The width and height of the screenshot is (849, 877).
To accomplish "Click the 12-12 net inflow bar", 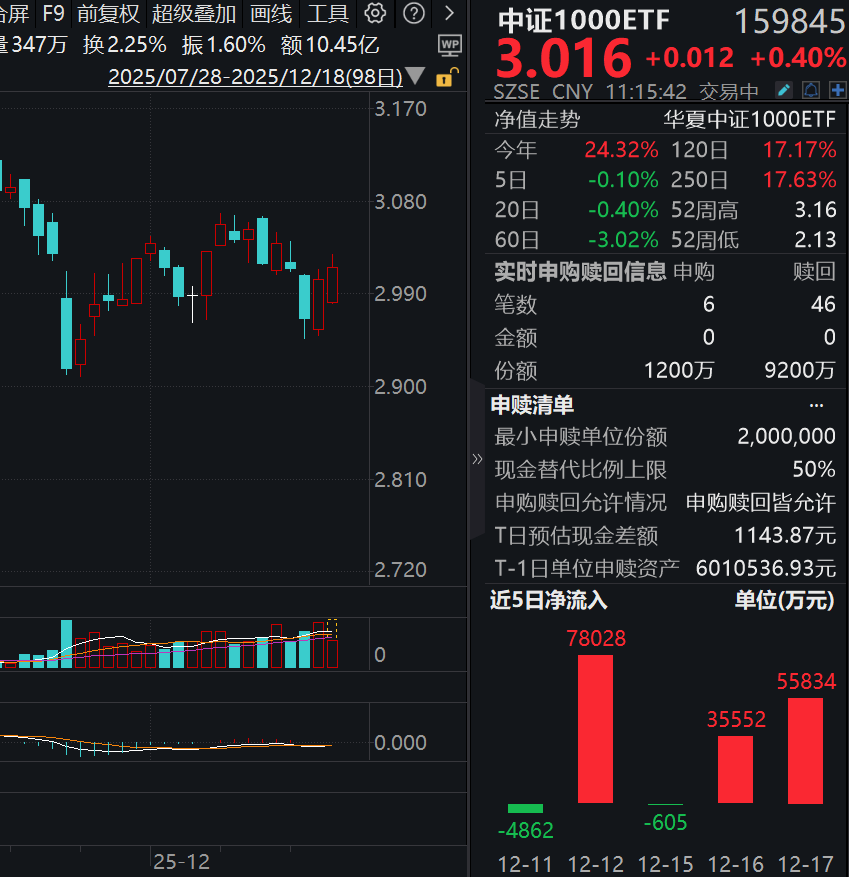I will (x=596, y=728).
